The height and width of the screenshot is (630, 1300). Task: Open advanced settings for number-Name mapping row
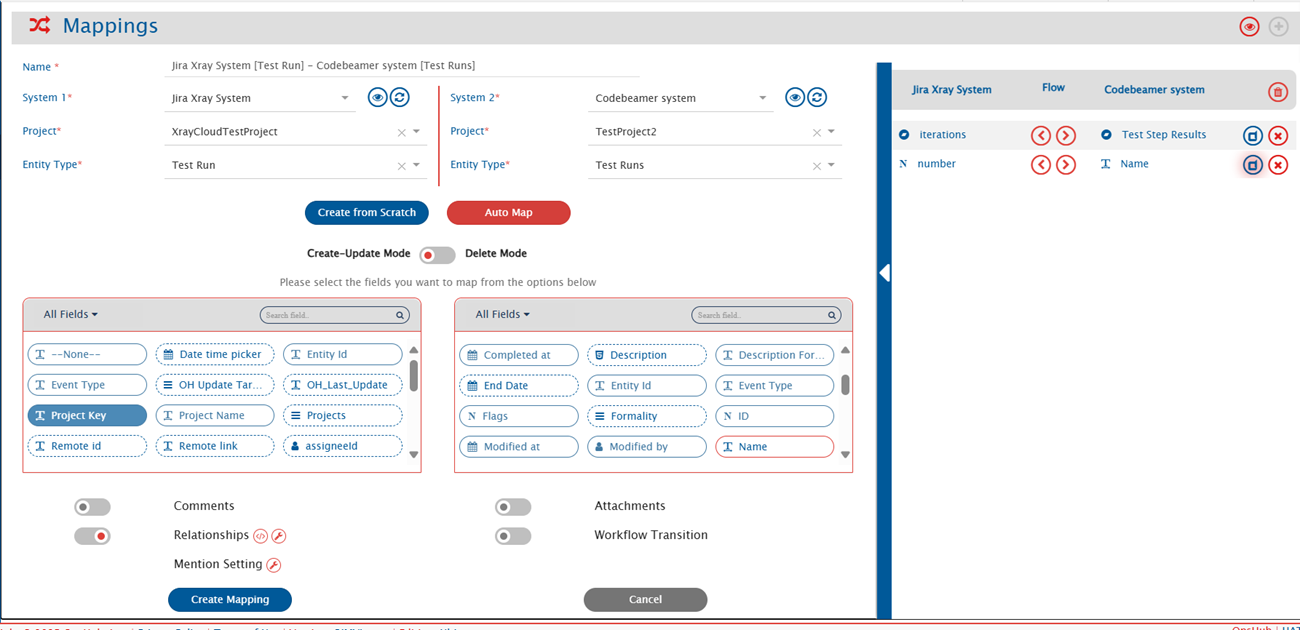[1252, 165]
